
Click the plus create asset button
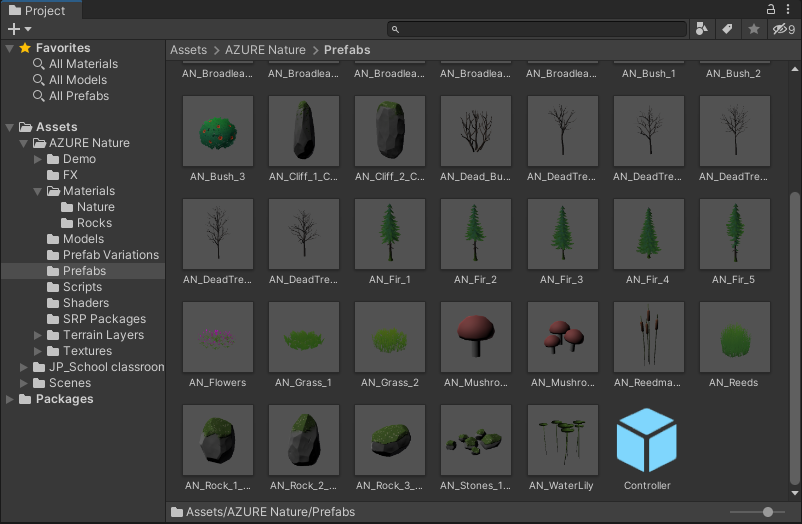(x=14, y=29)
